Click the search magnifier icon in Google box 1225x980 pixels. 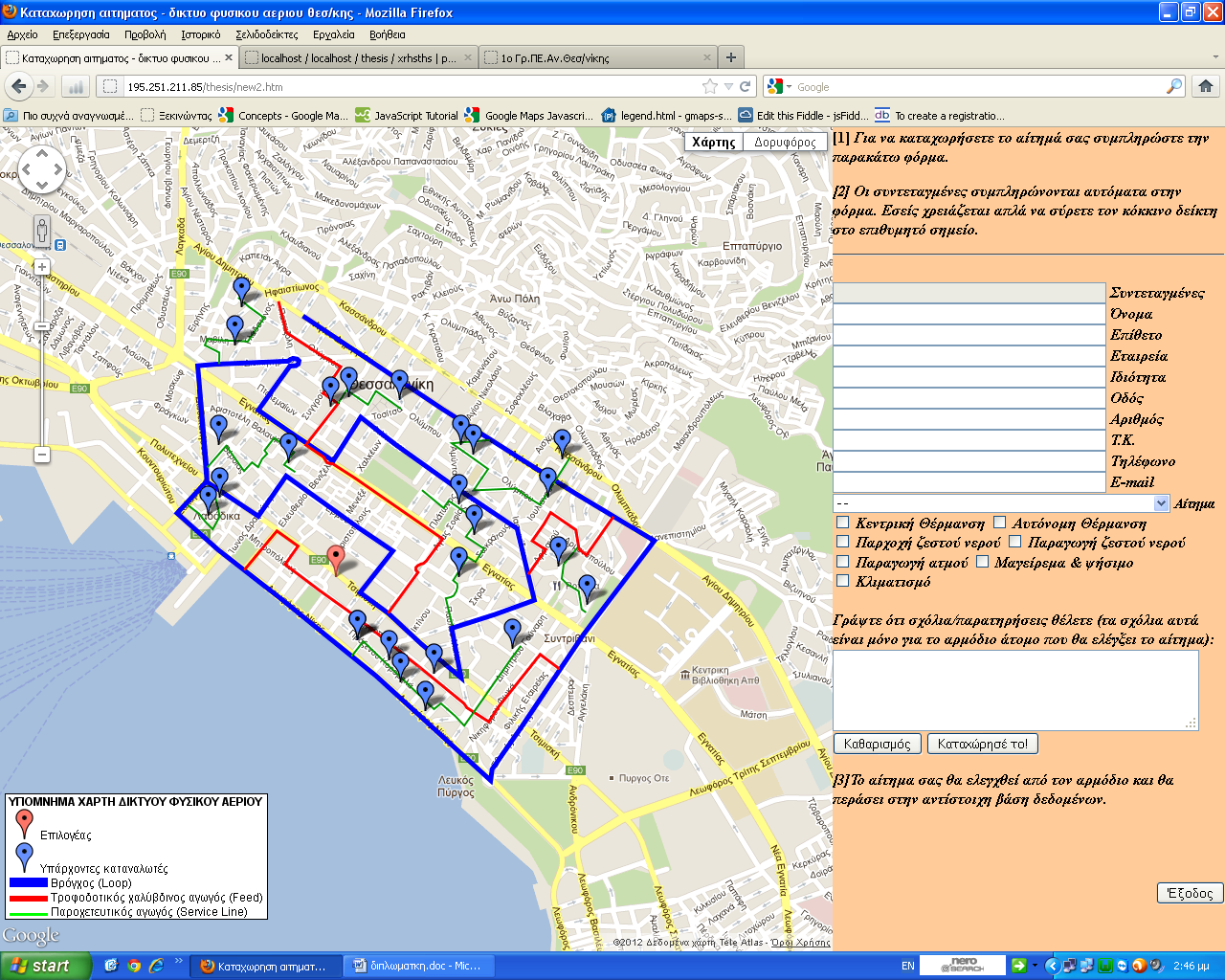click(x=1173, y=86)
